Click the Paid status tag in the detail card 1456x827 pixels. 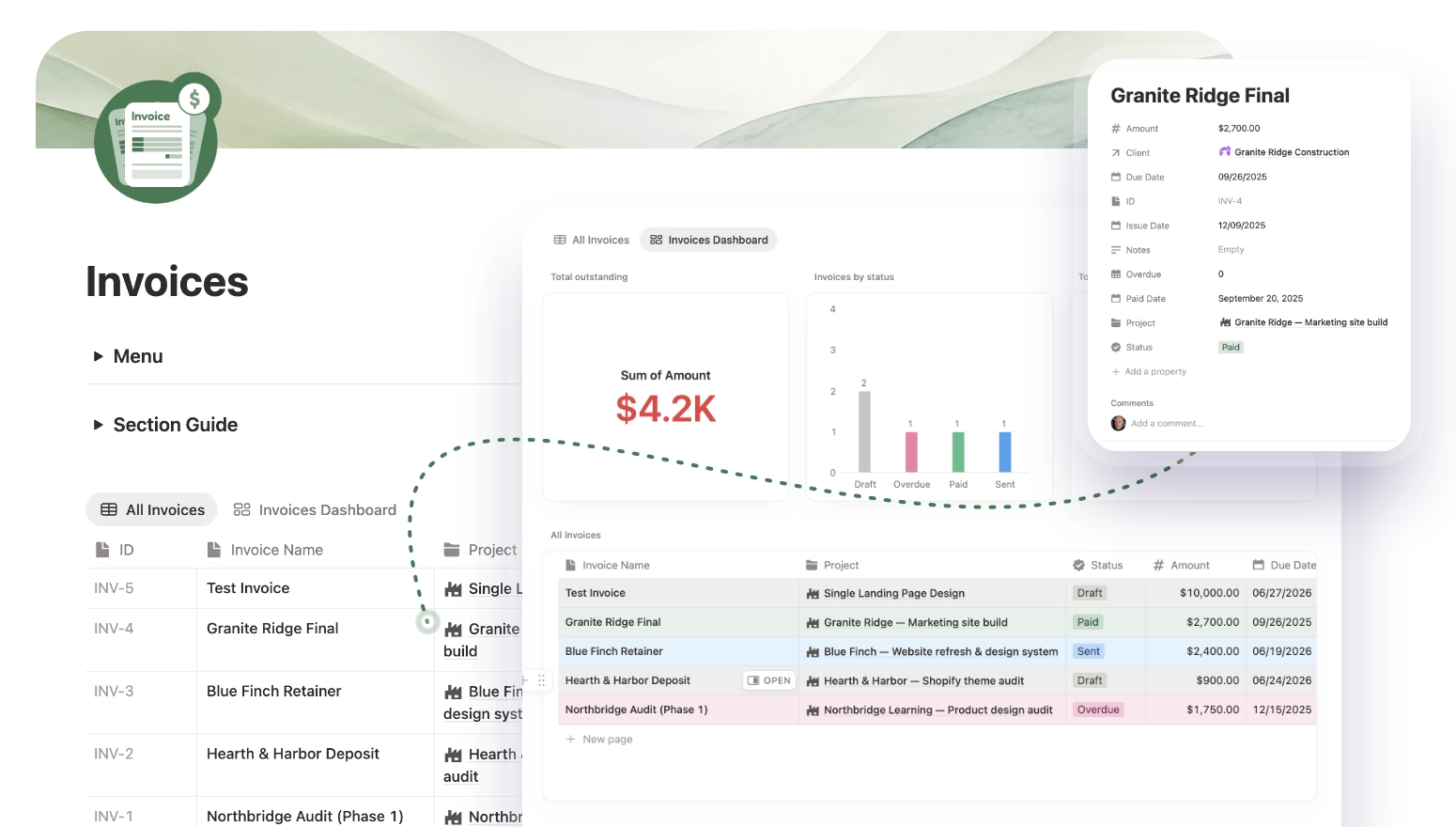1231,348
